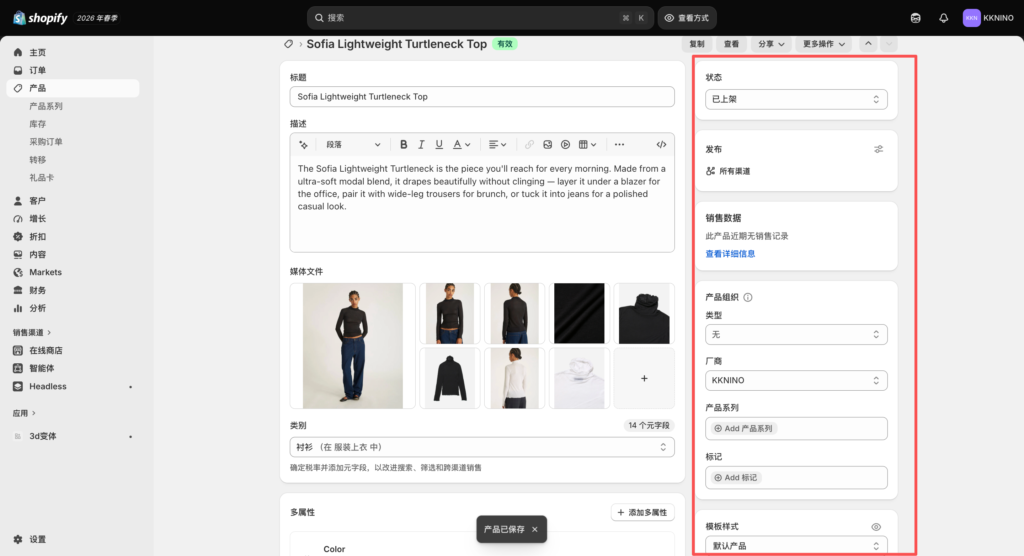The image size is (1024, 556).
Task: Open Markets in the sidebar
Action: coord(72,272)
